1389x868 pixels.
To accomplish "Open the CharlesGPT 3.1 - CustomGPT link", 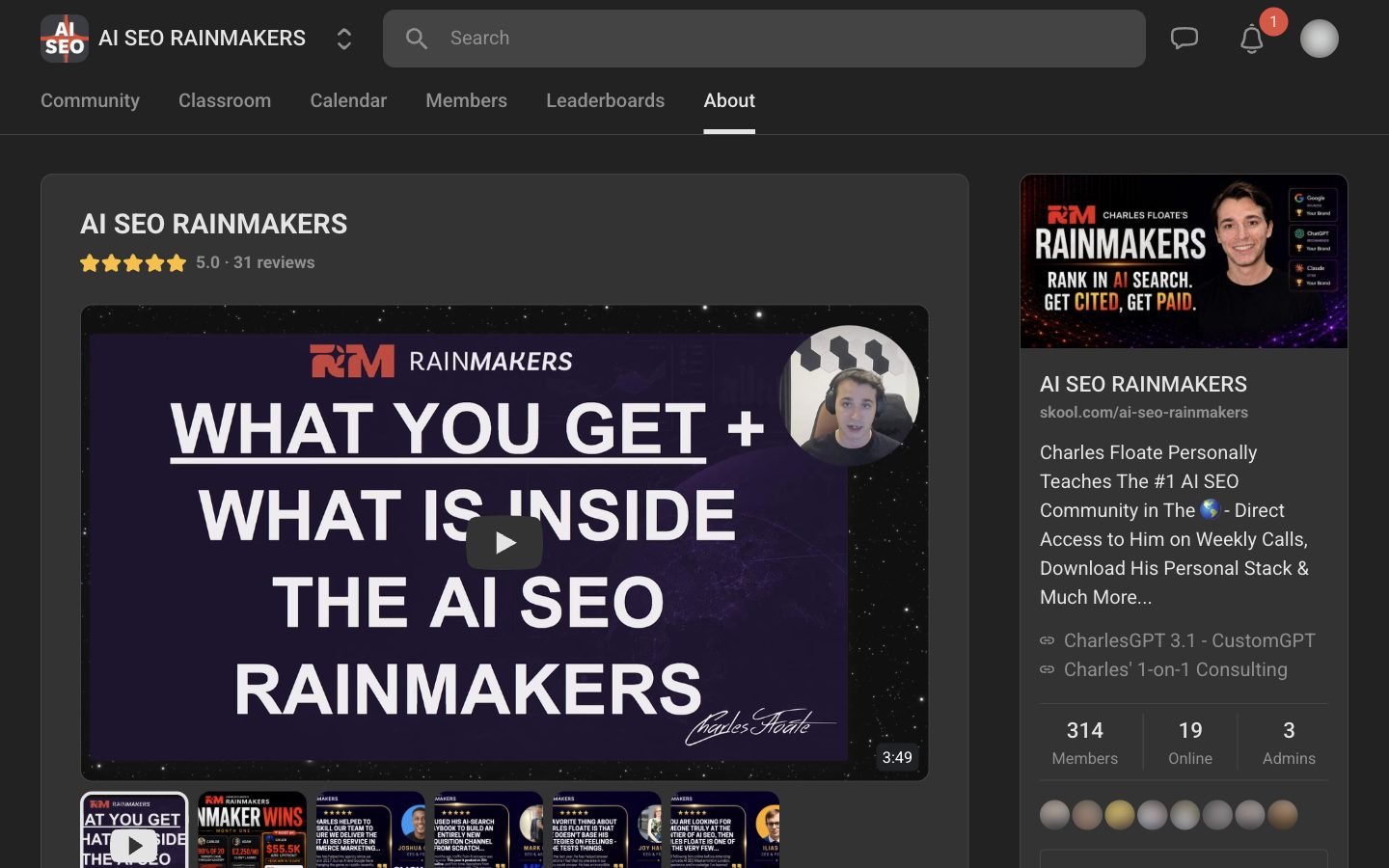I will click(x=1189, y=640).
